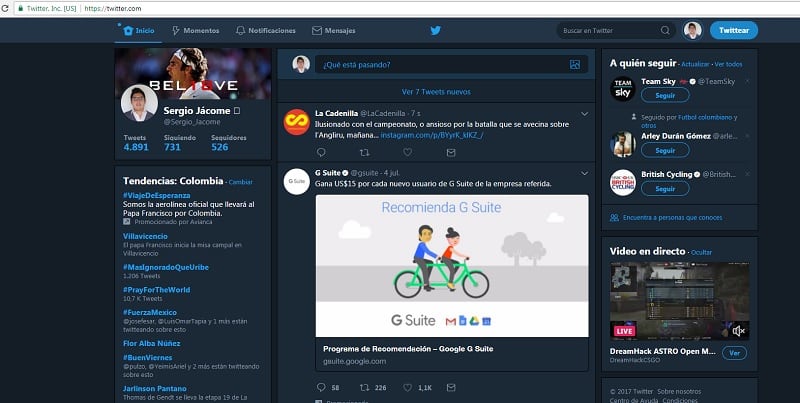Open the Sergio Jácome profile name link
Image resolution: width=800 pixels, height=403 pixels.
[x=197, y=111]
